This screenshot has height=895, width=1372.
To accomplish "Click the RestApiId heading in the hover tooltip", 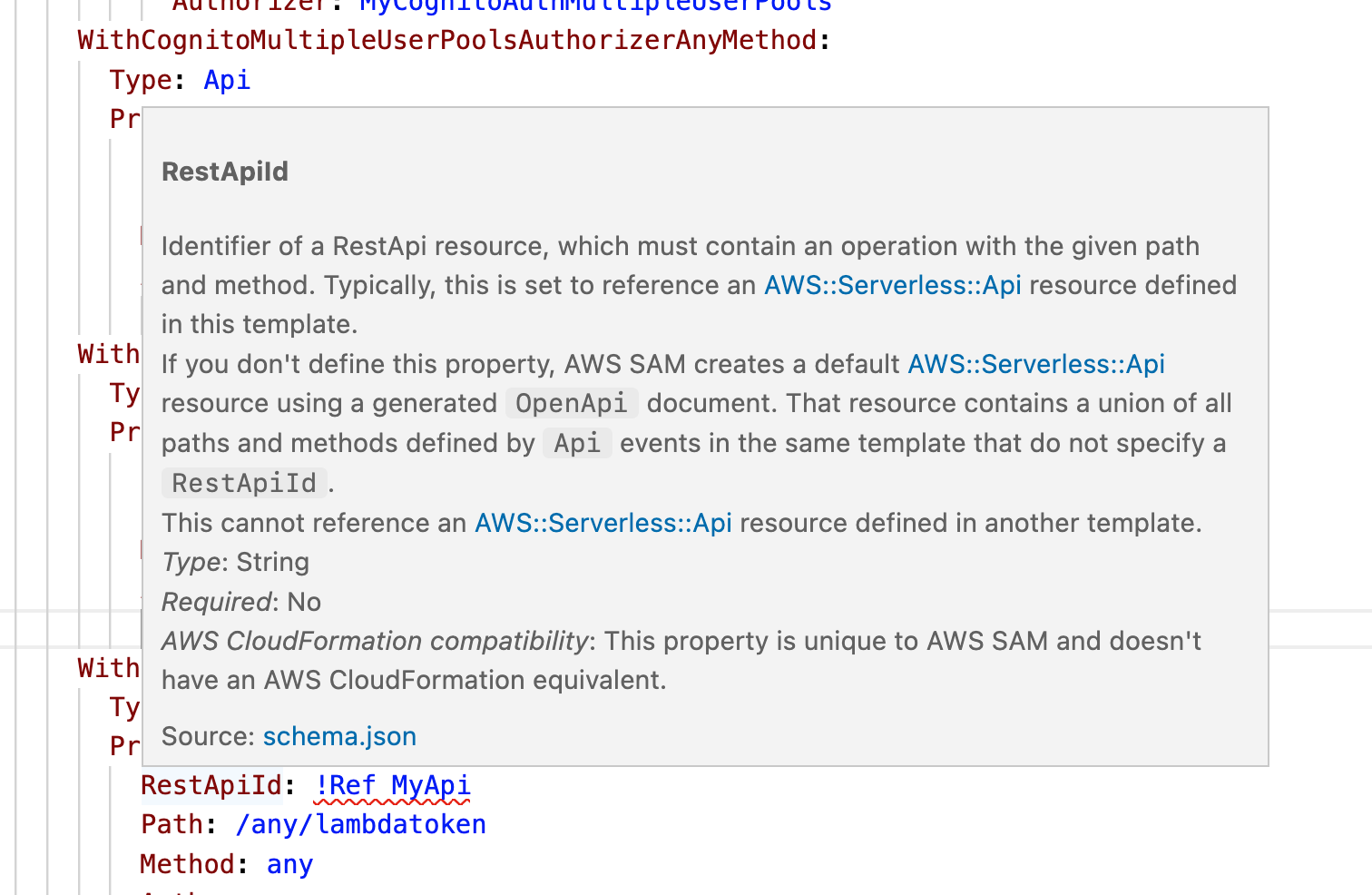I will pos(224,171).
